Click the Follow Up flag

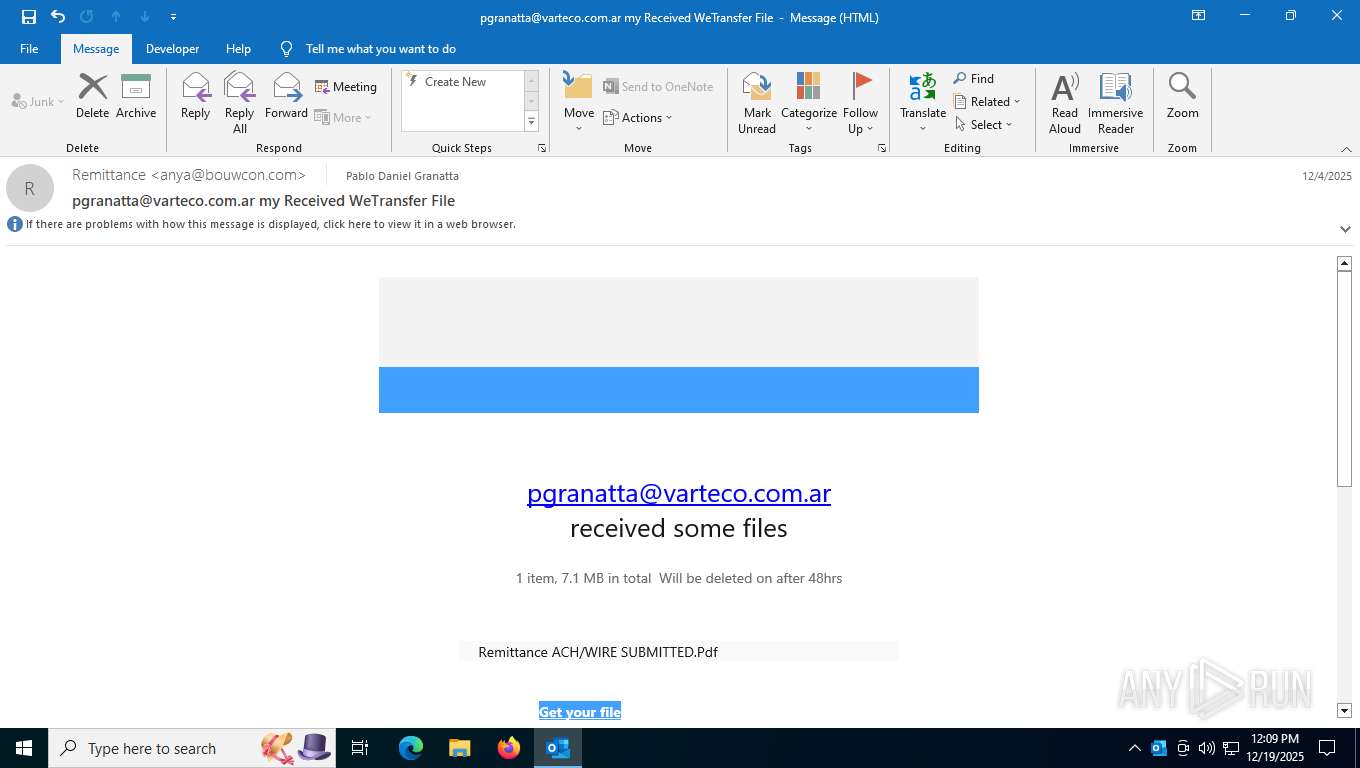tap(860, 102)
